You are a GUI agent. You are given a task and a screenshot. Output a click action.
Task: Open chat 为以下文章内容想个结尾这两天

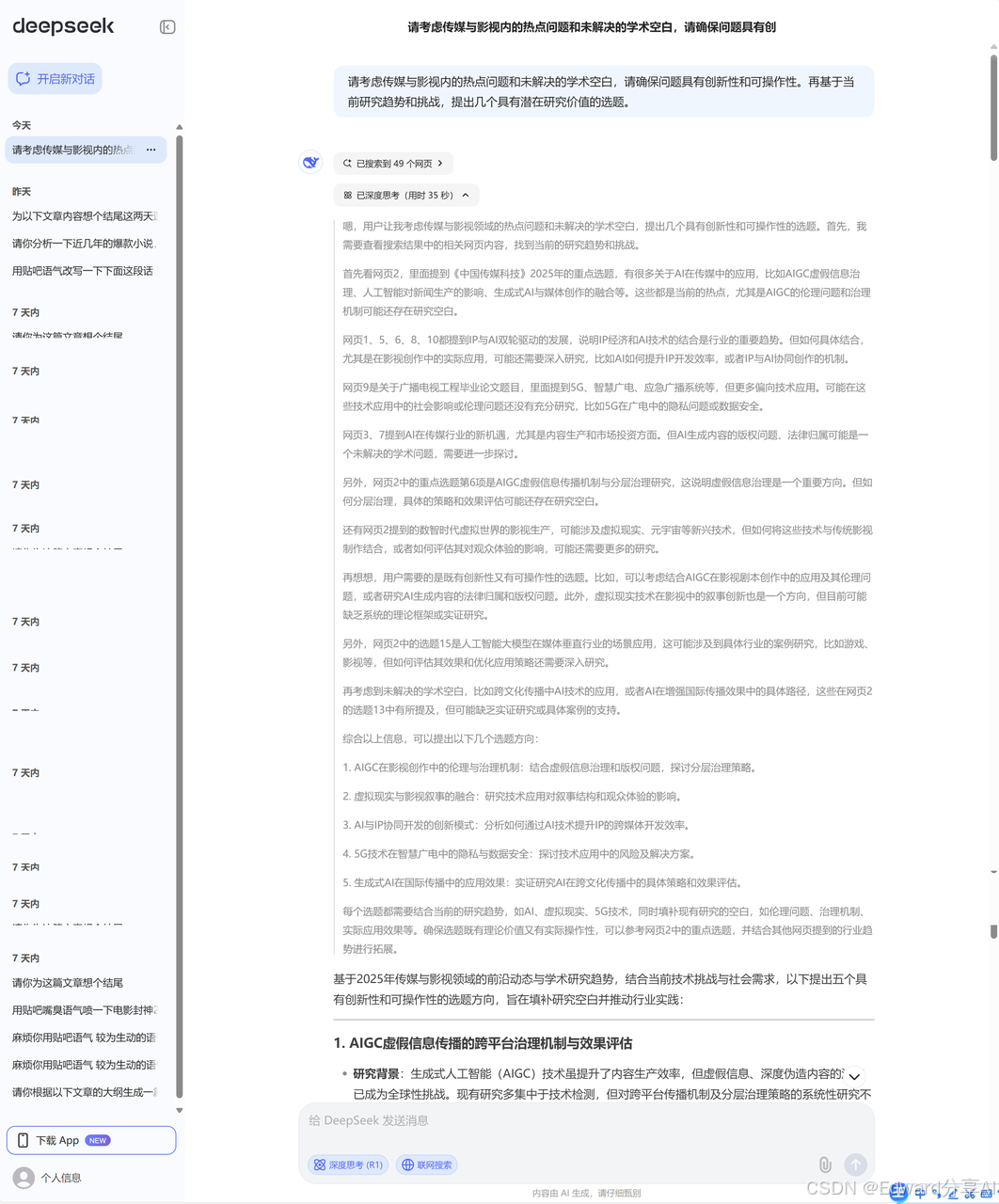click(x=85, y=216)
